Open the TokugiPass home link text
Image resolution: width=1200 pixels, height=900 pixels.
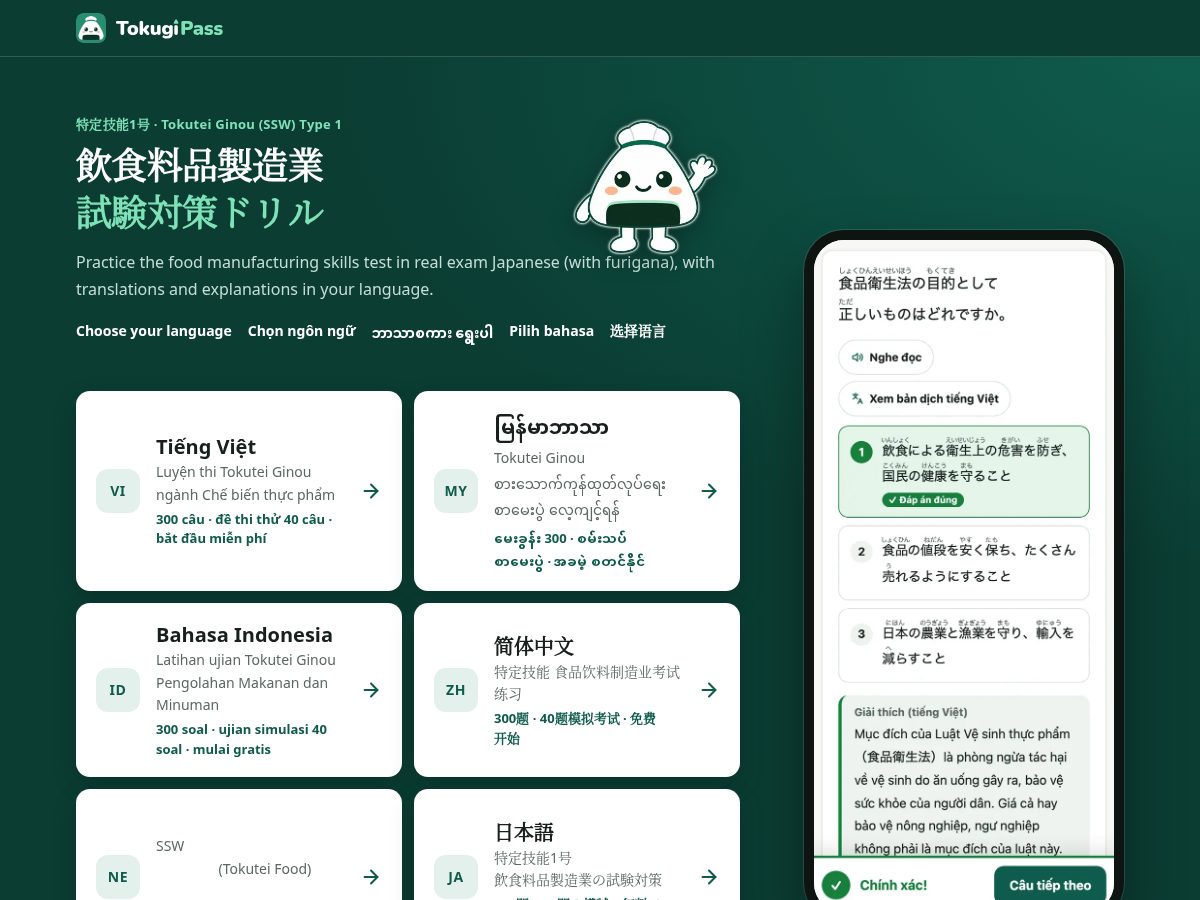(169, 28)
